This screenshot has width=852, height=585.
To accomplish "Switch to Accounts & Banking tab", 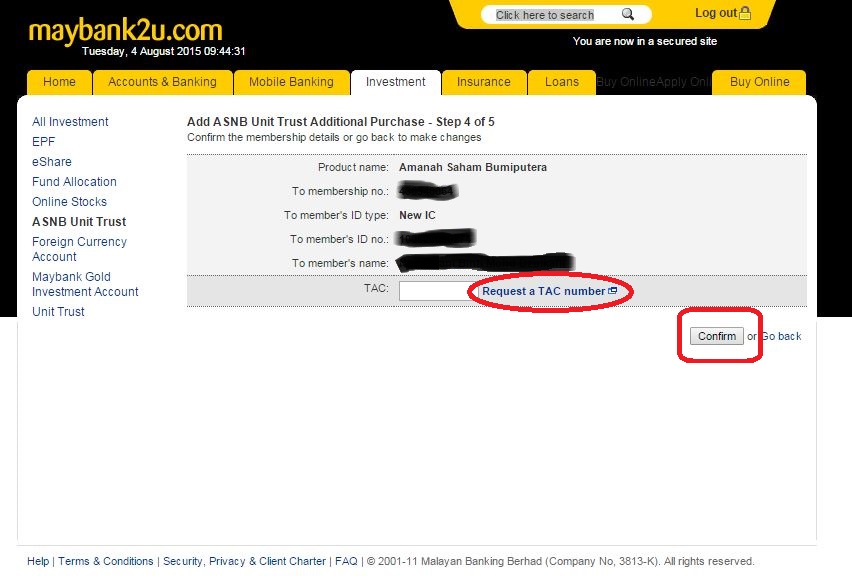I will [162, 82].
